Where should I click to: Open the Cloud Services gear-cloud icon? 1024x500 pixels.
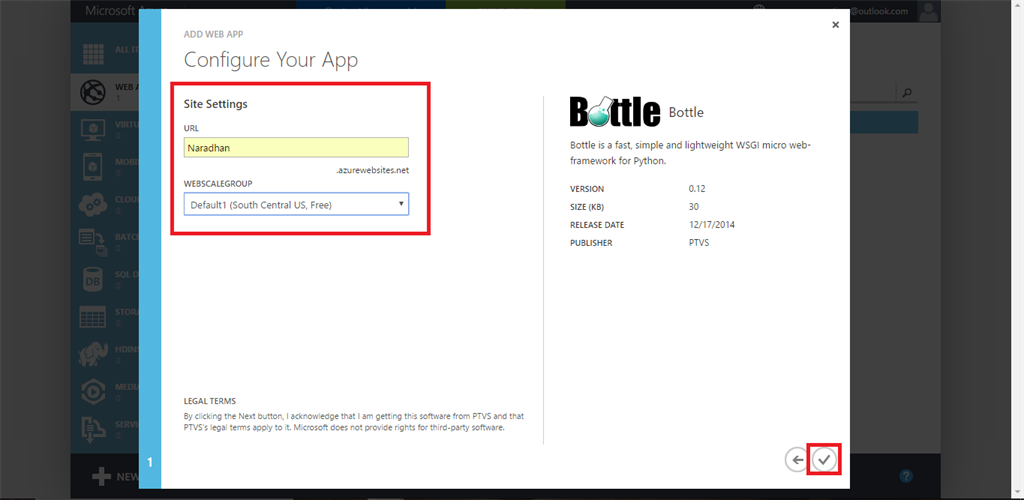click(93, 205)
